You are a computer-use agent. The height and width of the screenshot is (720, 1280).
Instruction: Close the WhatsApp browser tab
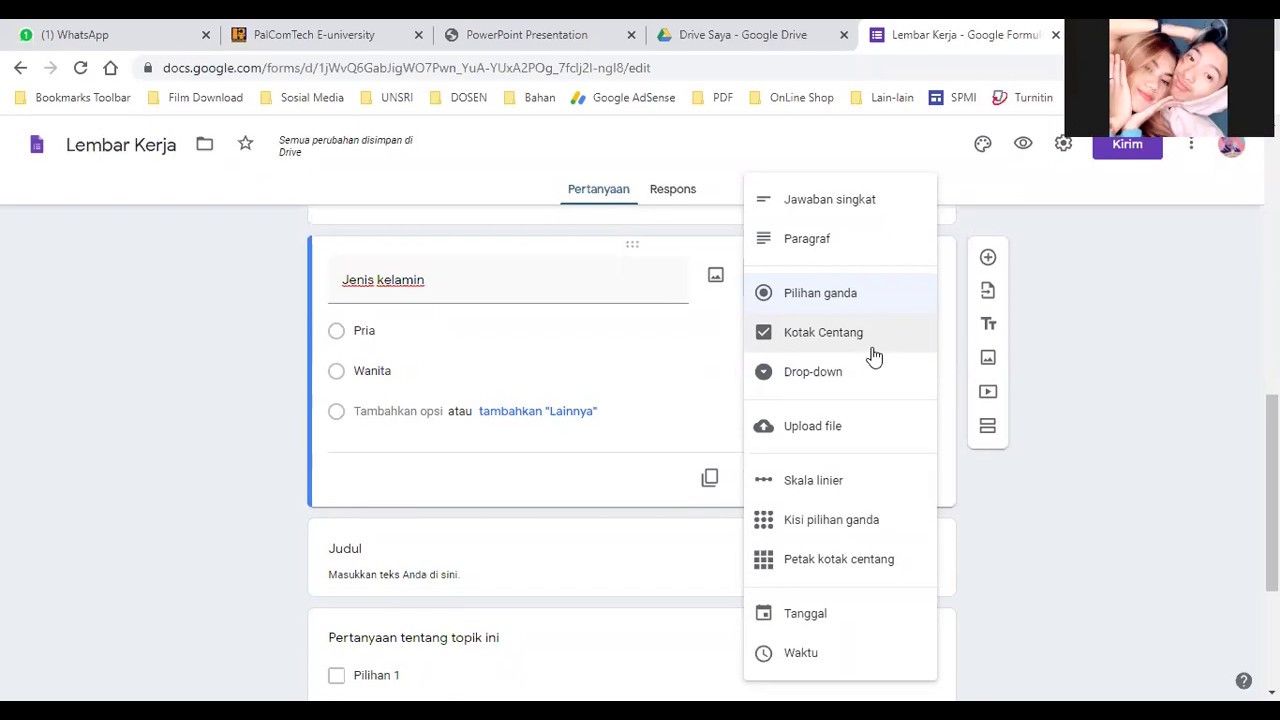(x=206, y=35)
